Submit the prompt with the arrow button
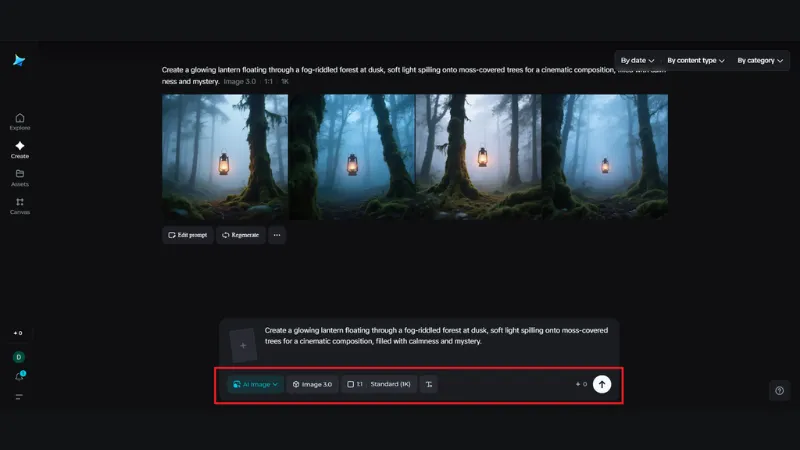This screenshot has width=800, height=450. point(601,384)
